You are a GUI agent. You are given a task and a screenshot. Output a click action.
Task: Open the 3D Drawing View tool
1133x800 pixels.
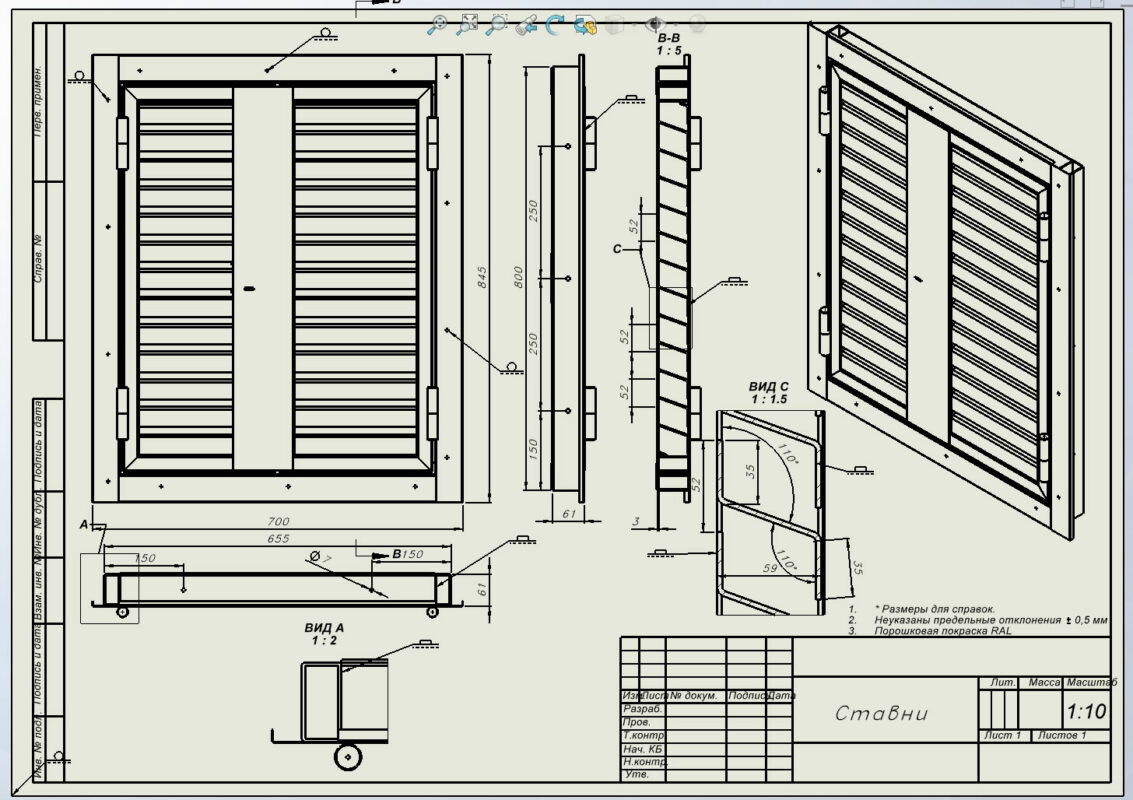[586, 25]
